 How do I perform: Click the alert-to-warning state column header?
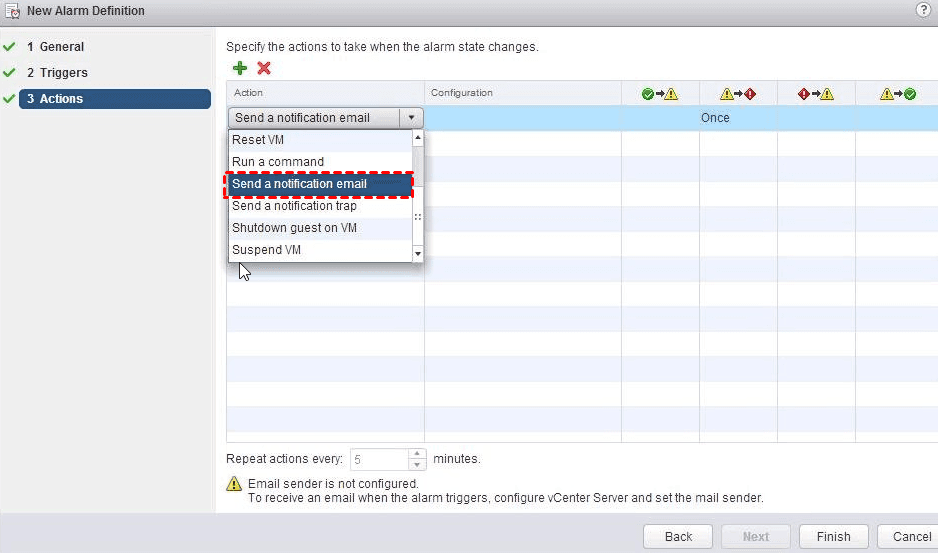pyautogui.click(x=816, y=93)
